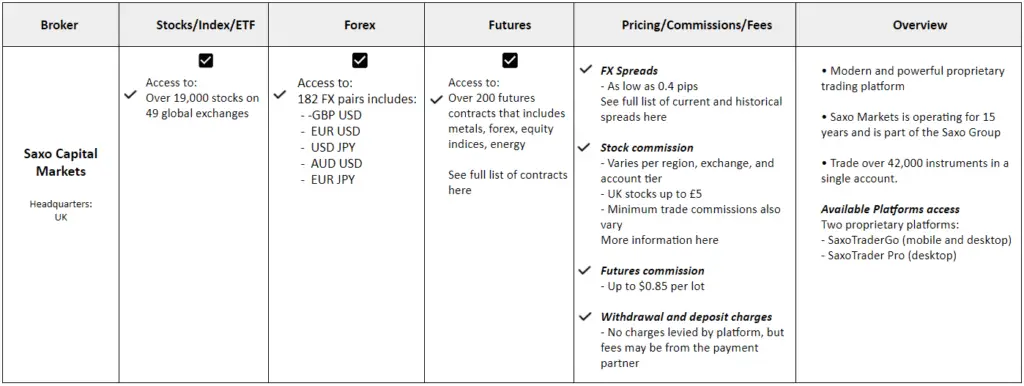Click checkmark beside FX Spreads
1024x386 pixels.
pyautogui.click(x=586, y=70)
